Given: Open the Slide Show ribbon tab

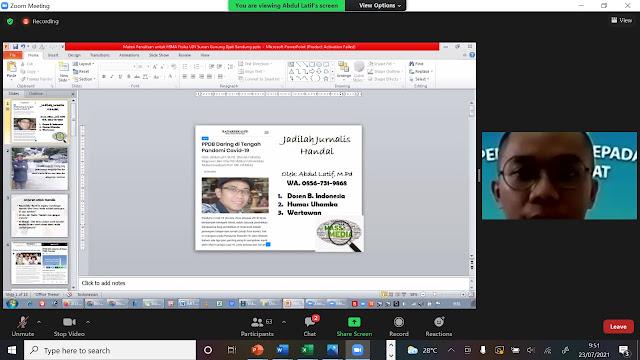Looking at the screenshot, I should tap(159, 55).
